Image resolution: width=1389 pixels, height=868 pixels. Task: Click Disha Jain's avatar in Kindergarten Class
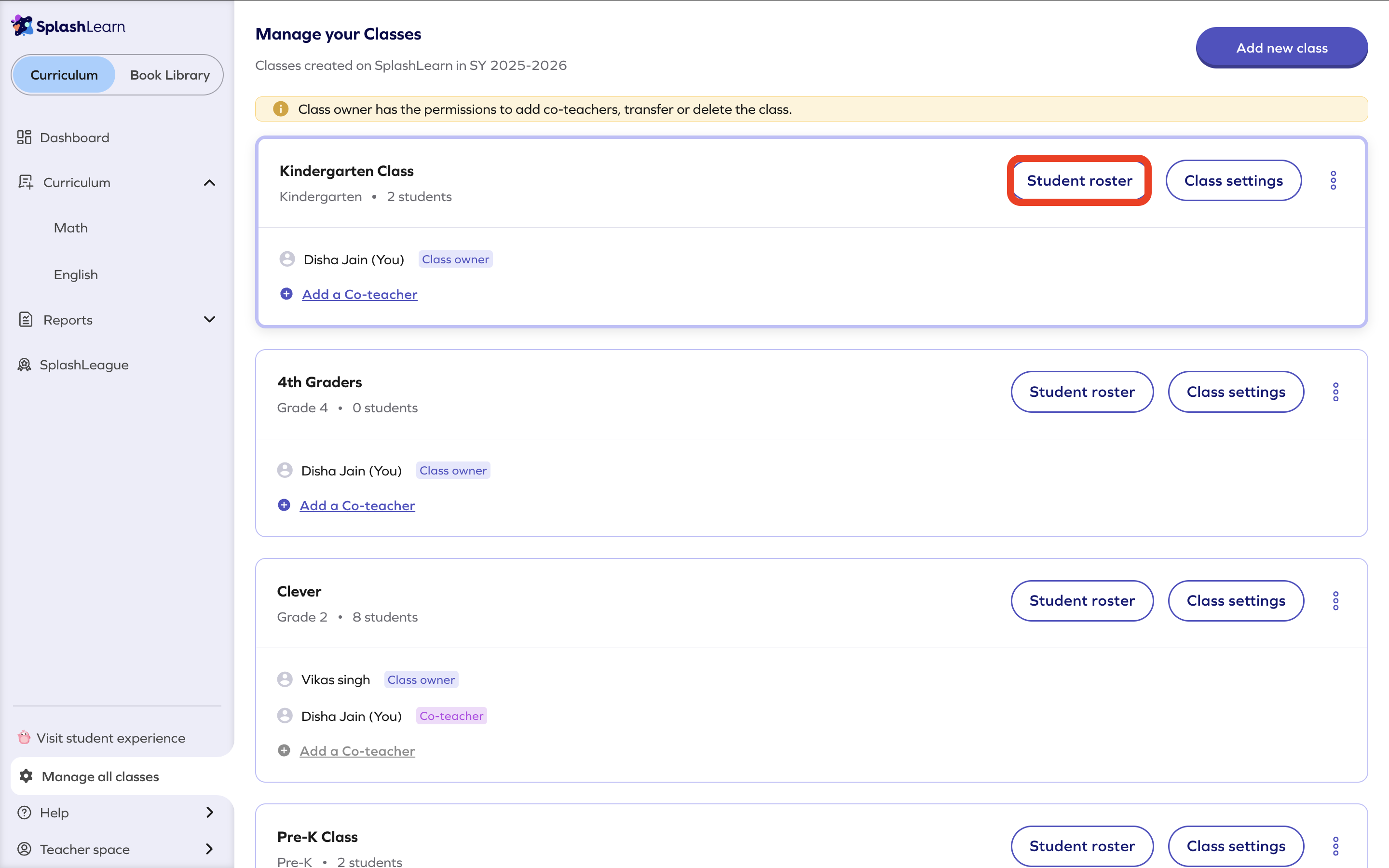coord(287,259)
